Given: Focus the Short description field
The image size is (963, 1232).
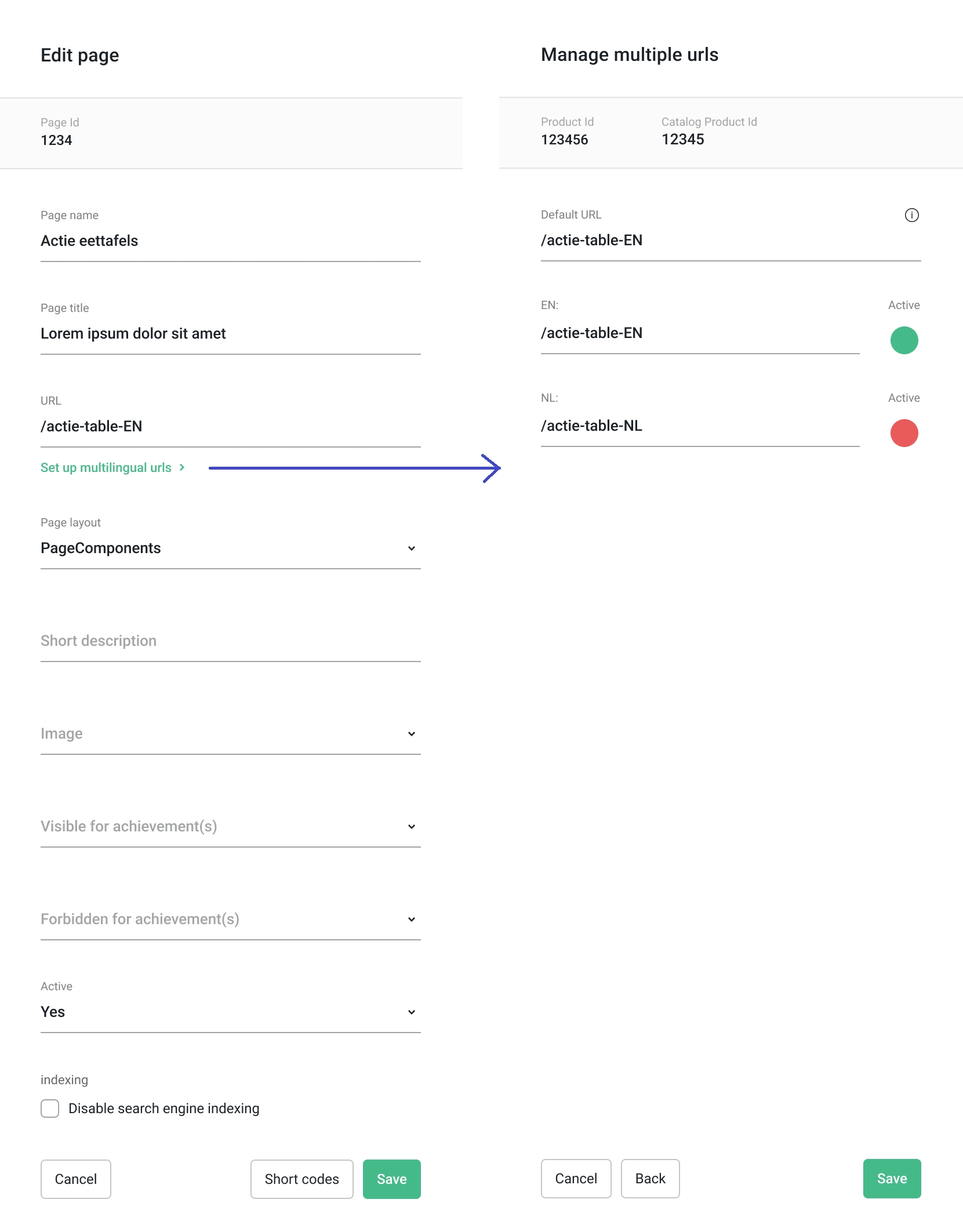Looking at the screenshot, I should 230,641.
